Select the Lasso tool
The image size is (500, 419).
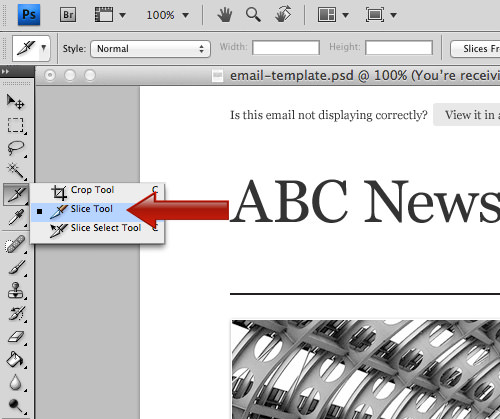16,148
